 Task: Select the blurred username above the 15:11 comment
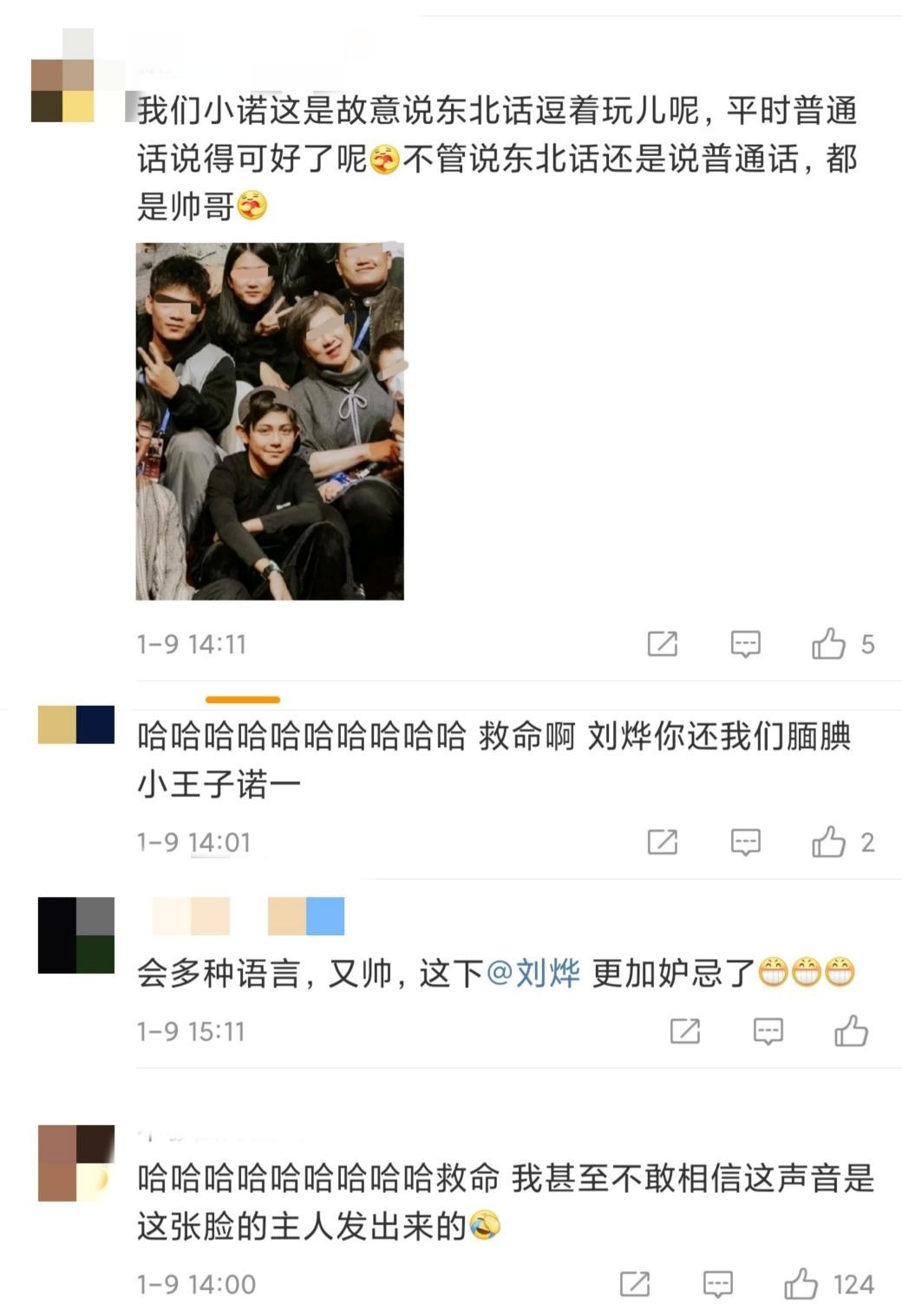click(248, 916)
